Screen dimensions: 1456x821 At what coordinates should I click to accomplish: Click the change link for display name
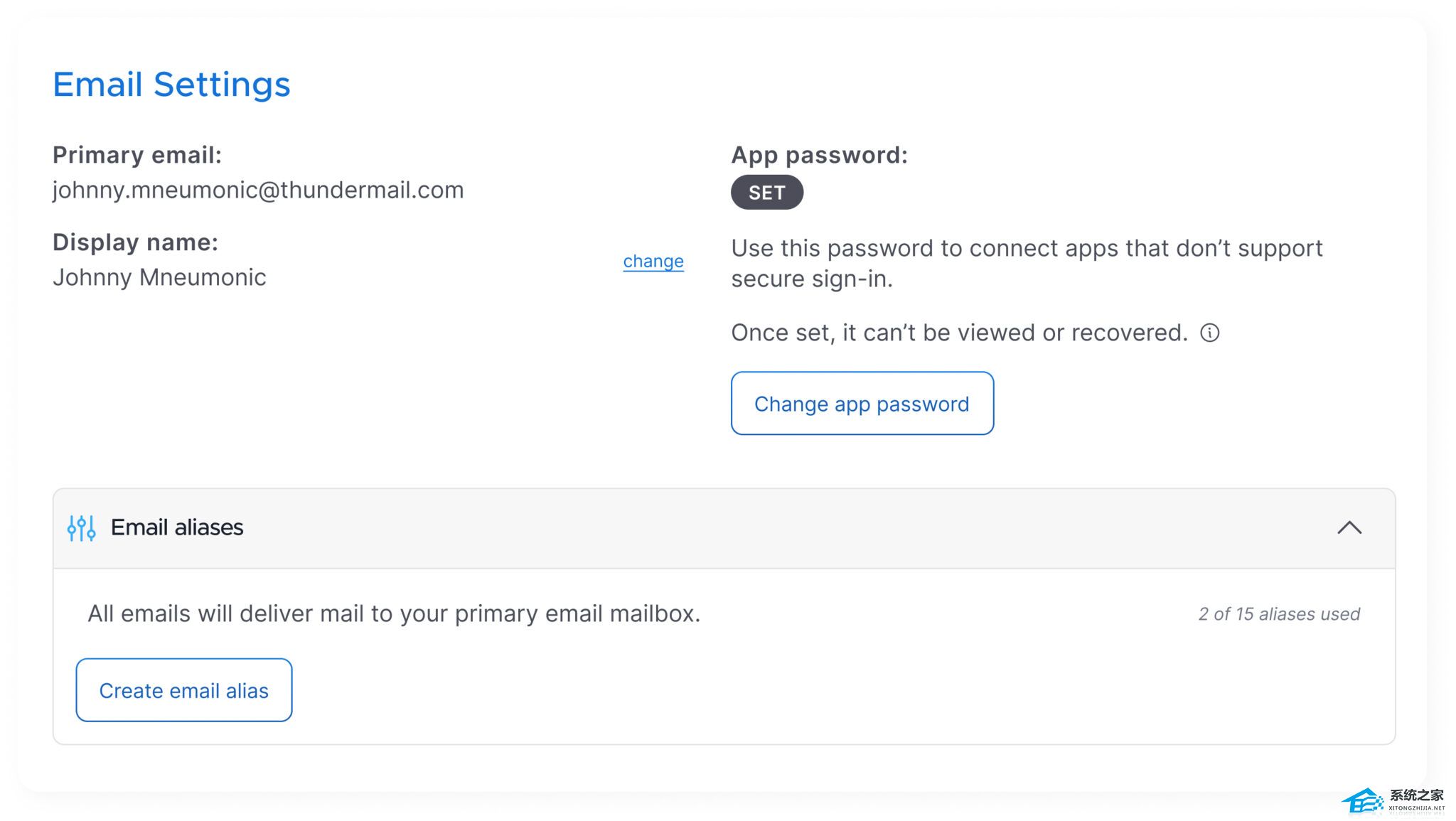653,261
